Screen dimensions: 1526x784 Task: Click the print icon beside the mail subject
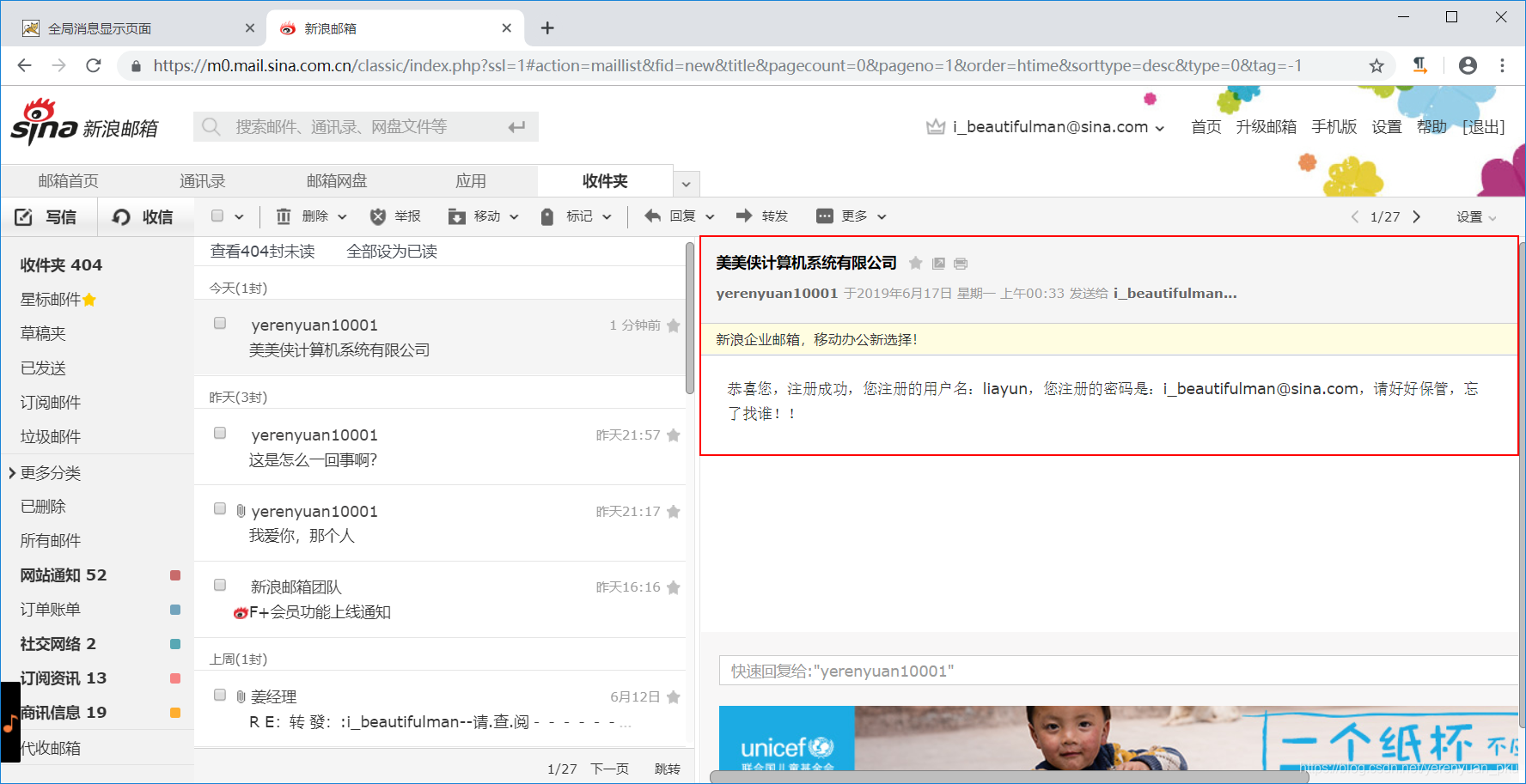pos(961,264)
